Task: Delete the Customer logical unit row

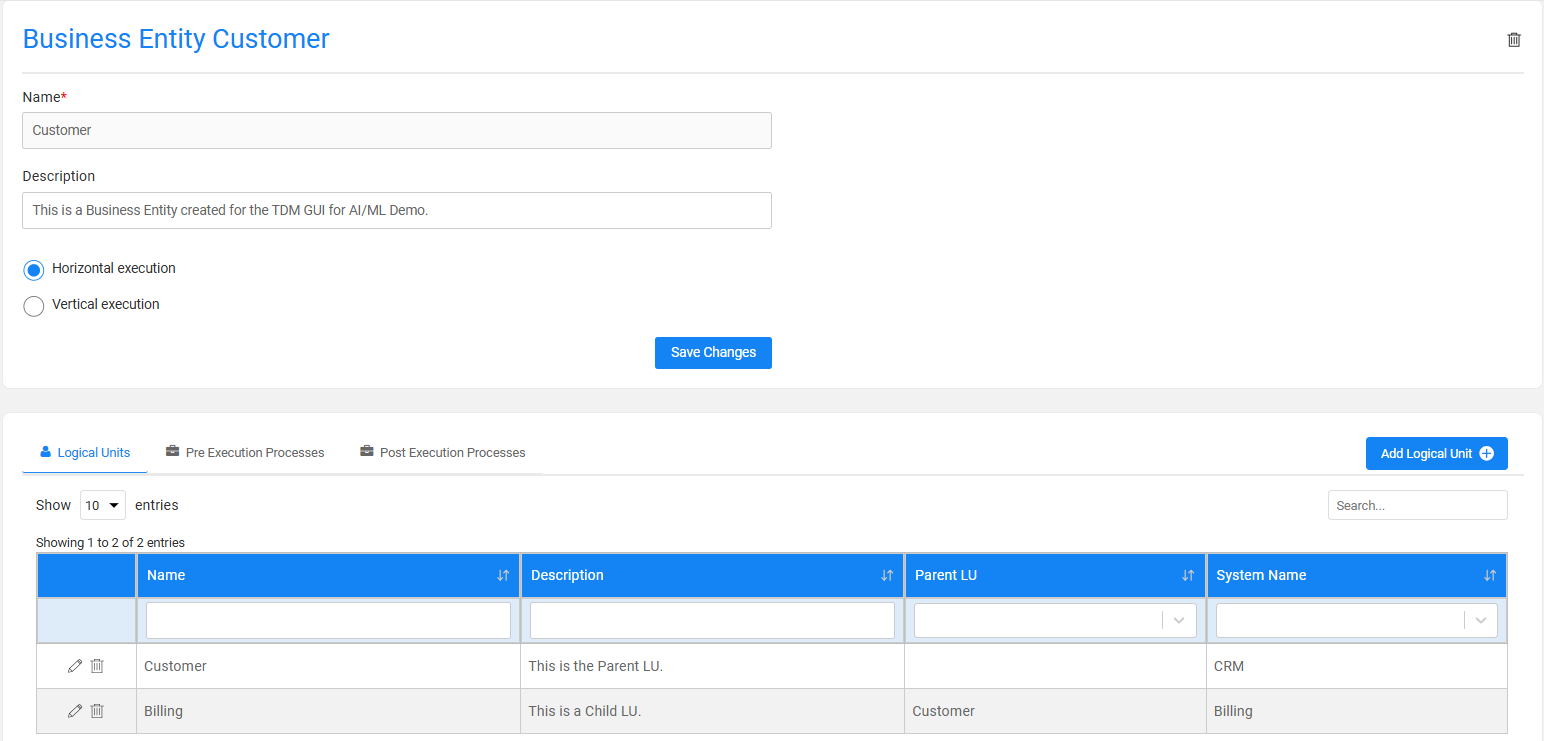Action: coord(97,666)
